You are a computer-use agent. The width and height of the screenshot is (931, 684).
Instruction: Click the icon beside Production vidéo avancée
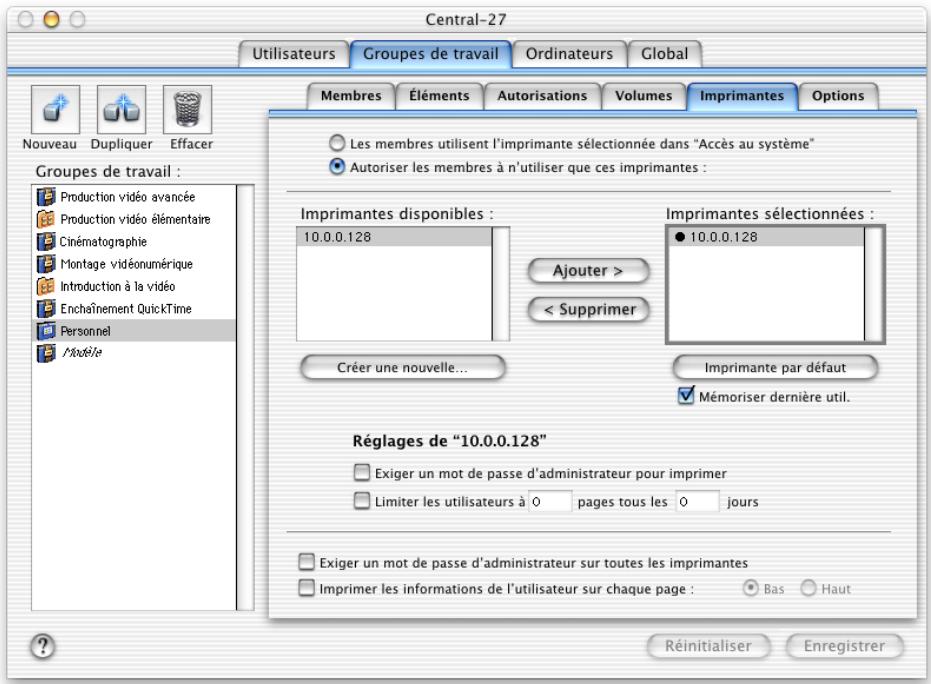point(46,197)
